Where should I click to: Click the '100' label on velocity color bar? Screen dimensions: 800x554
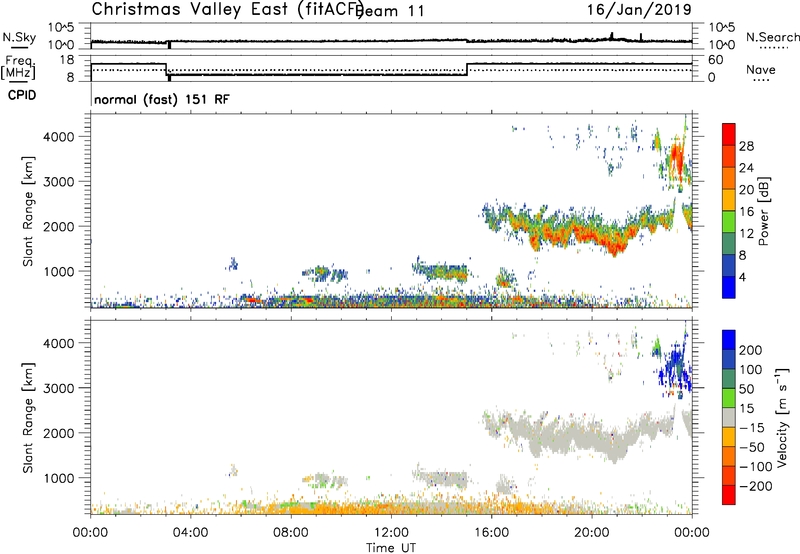750,369
